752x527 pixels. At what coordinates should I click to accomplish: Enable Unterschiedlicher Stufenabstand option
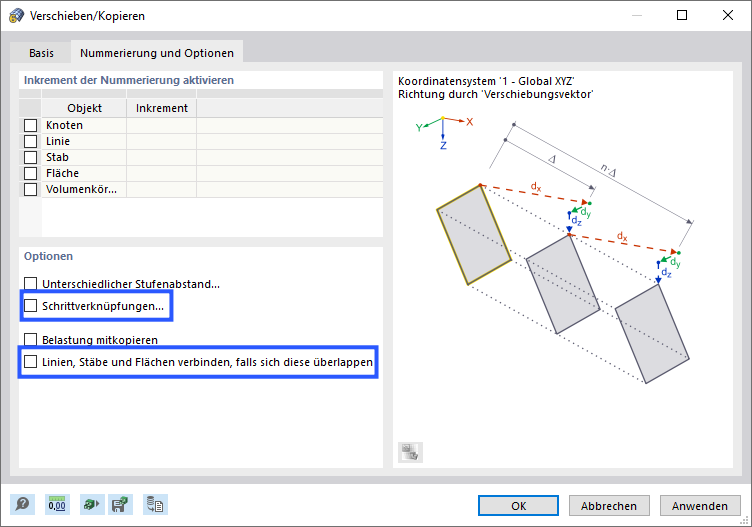(31, 283)
